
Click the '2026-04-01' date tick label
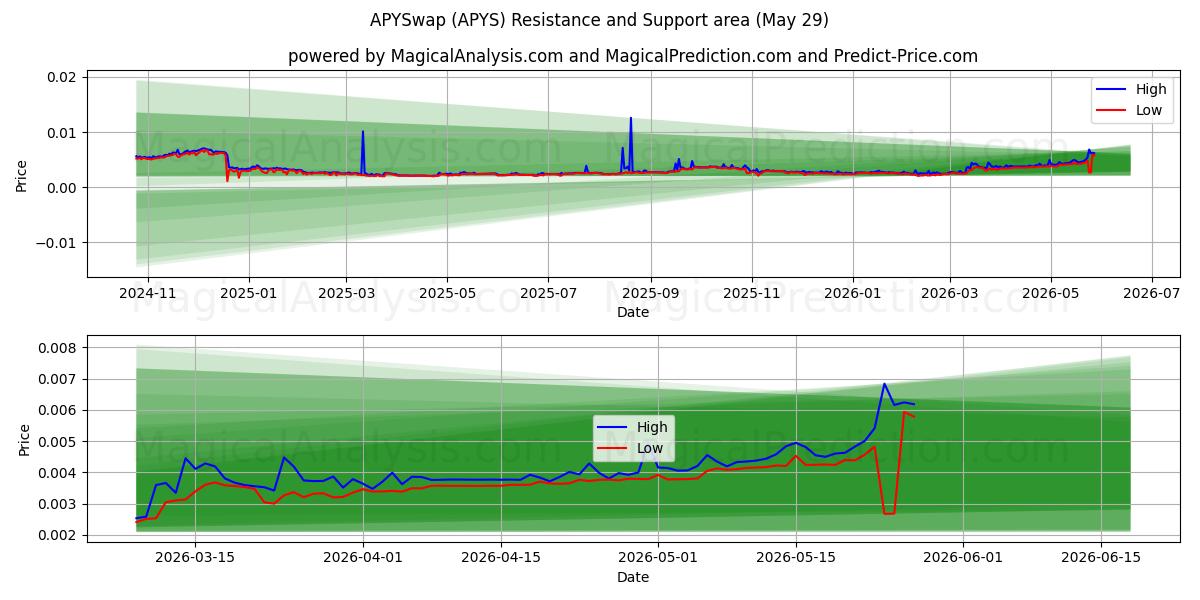pos(364,560)
